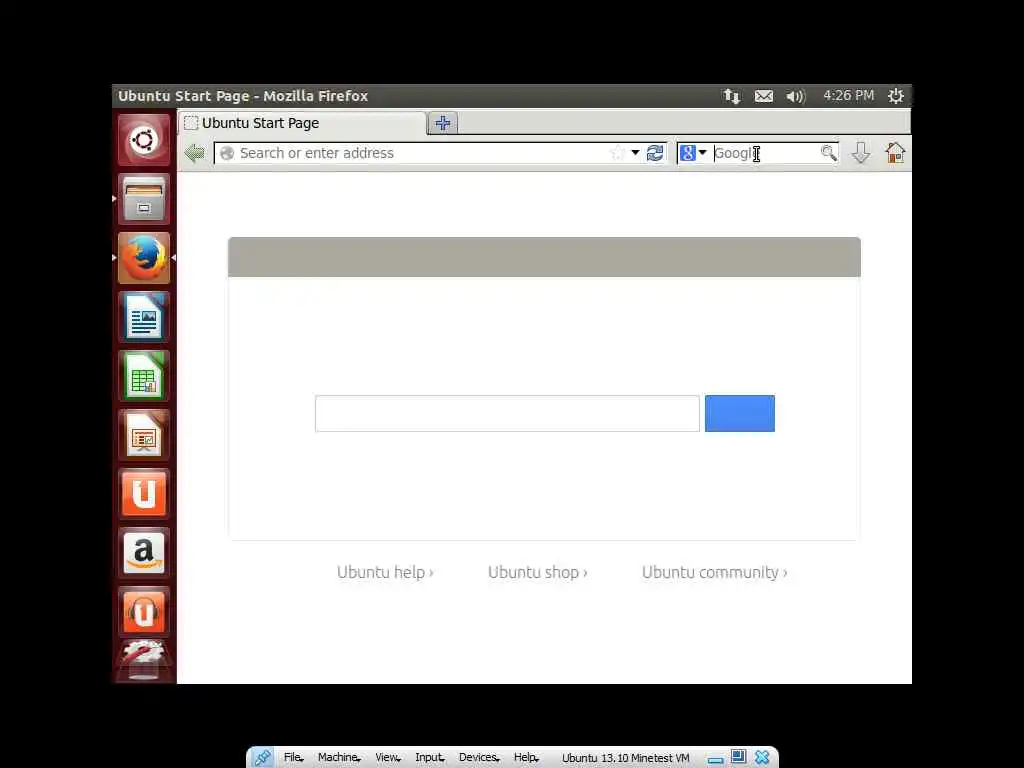Open a new tab with plus button
Image resolution: width=1024 pixels, height=768 pixels.
(443, 123)
